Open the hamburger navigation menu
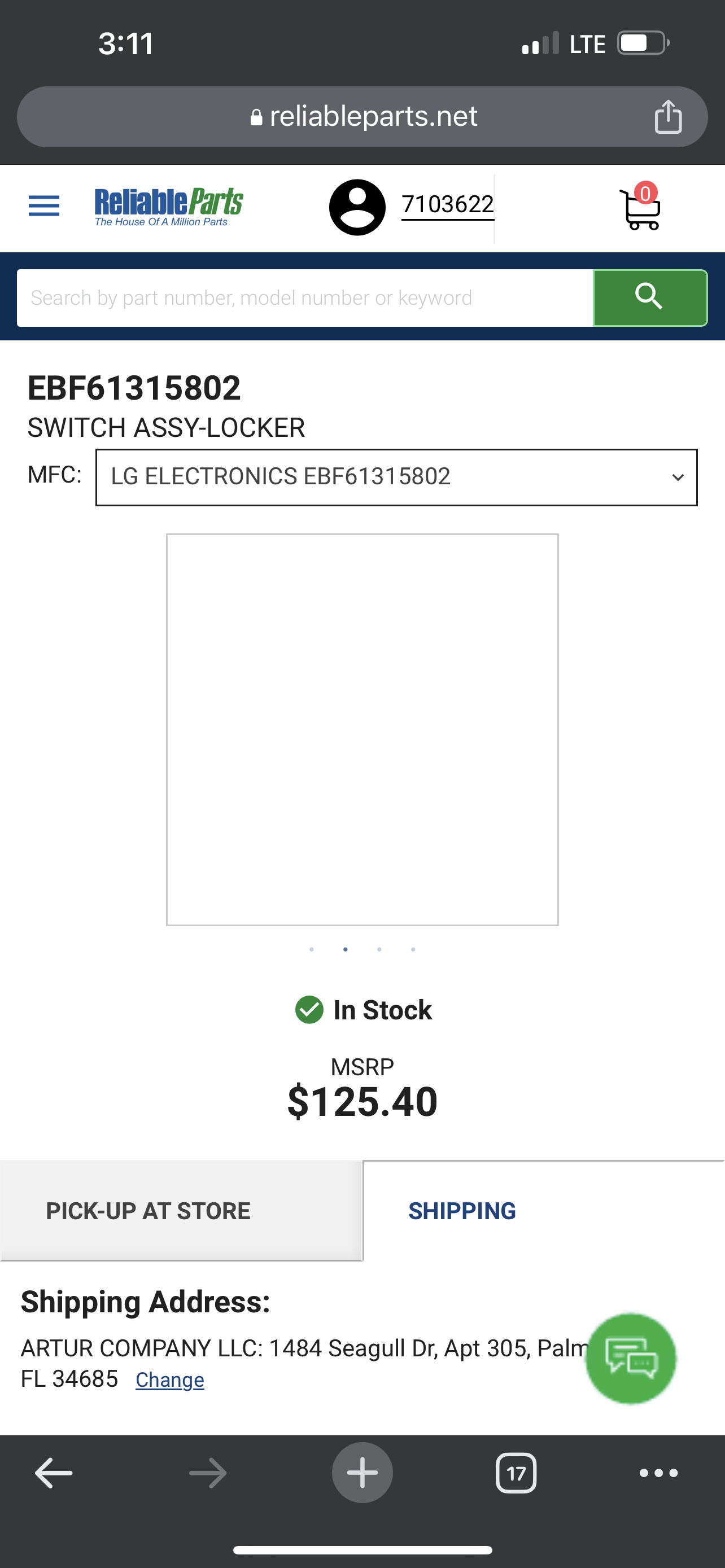This screenshot has width=725, height=1568. pos(44,207)
